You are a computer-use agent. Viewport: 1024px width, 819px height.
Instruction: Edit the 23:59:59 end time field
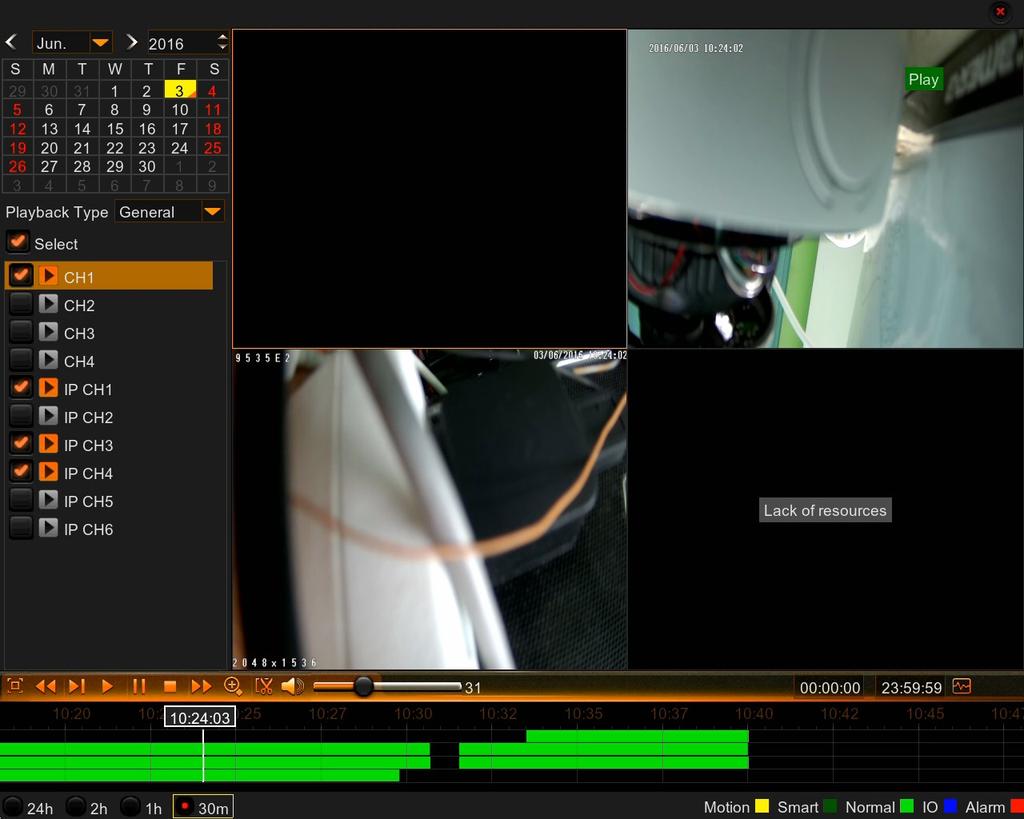click(x=911, y=688)
